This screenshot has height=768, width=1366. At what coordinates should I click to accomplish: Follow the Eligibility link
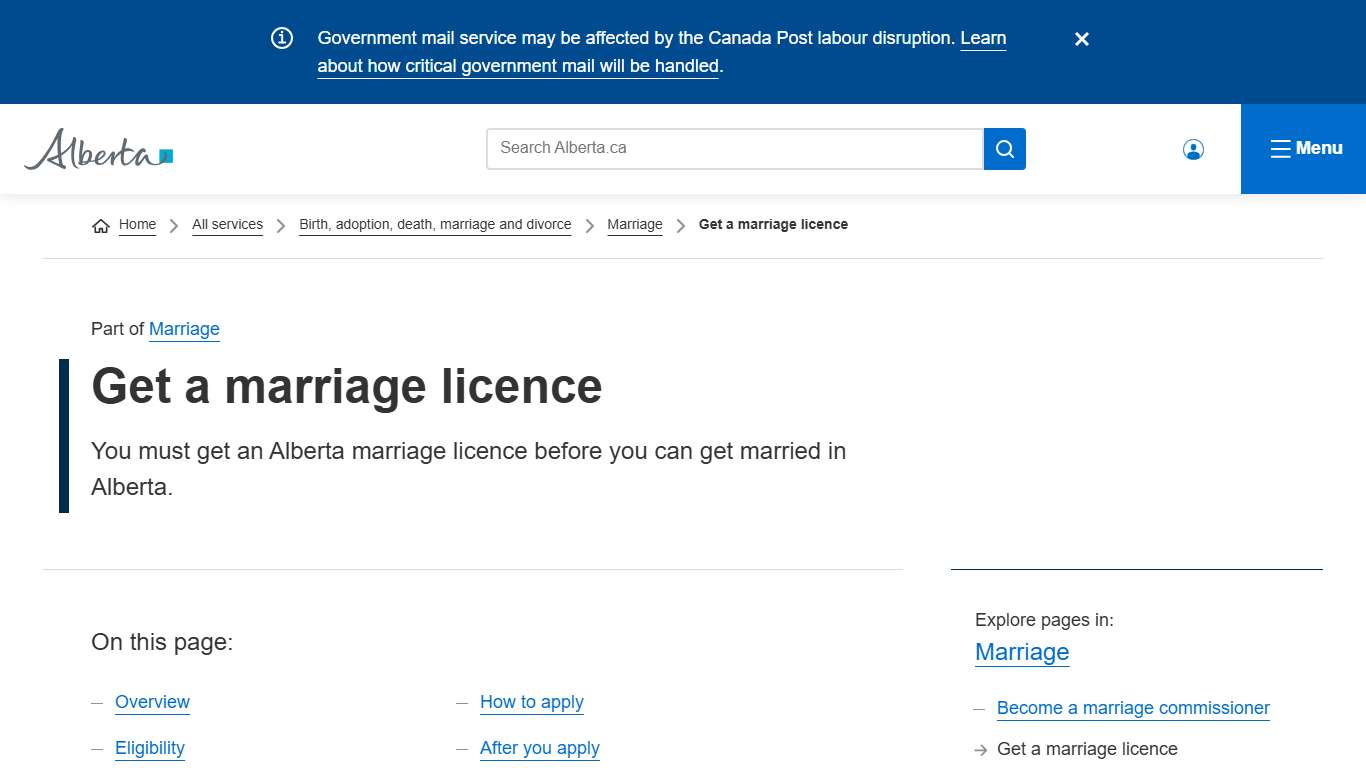149,748
